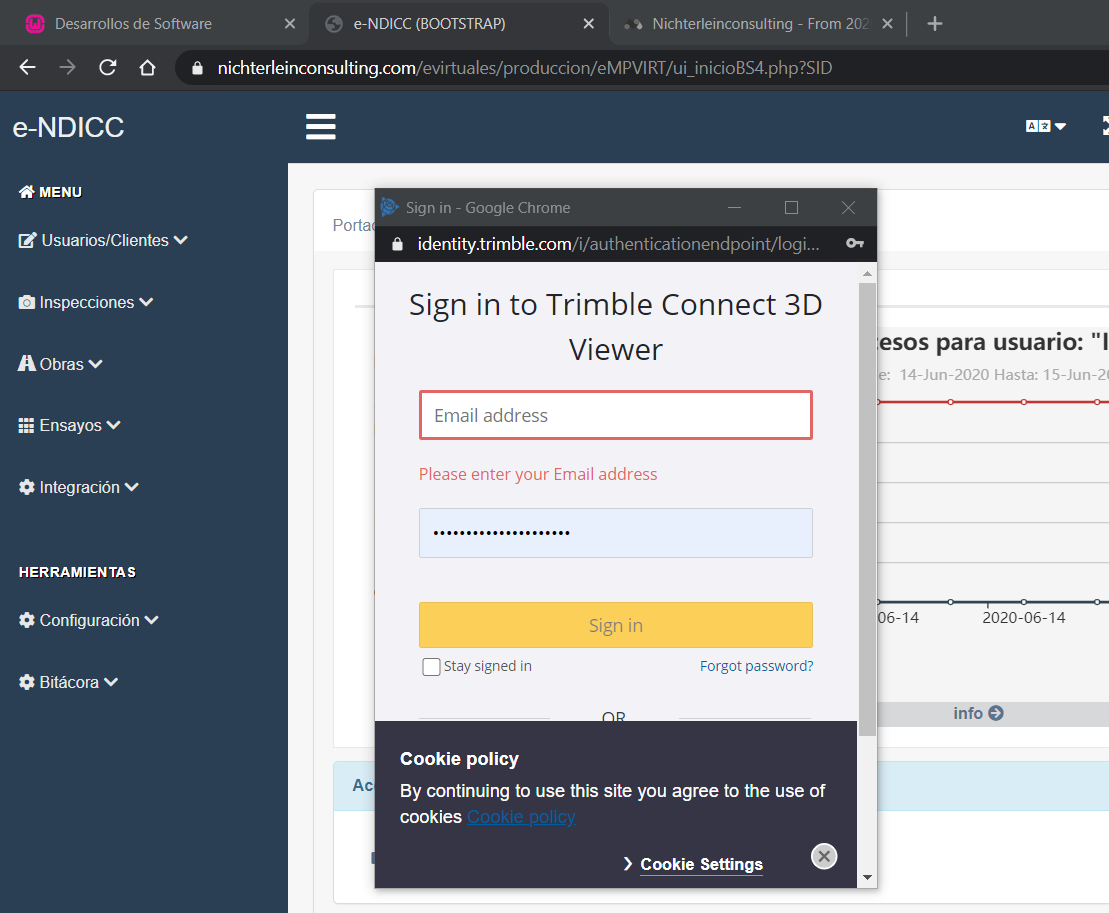
Task: Click the browser home icon
Action: [x=147, y=68]
